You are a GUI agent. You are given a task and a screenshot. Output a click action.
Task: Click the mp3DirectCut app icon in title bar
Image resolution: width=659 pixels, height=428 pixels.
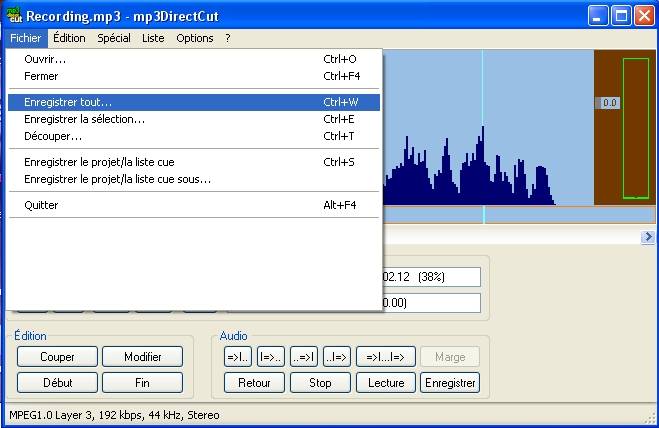click(15, 15)
